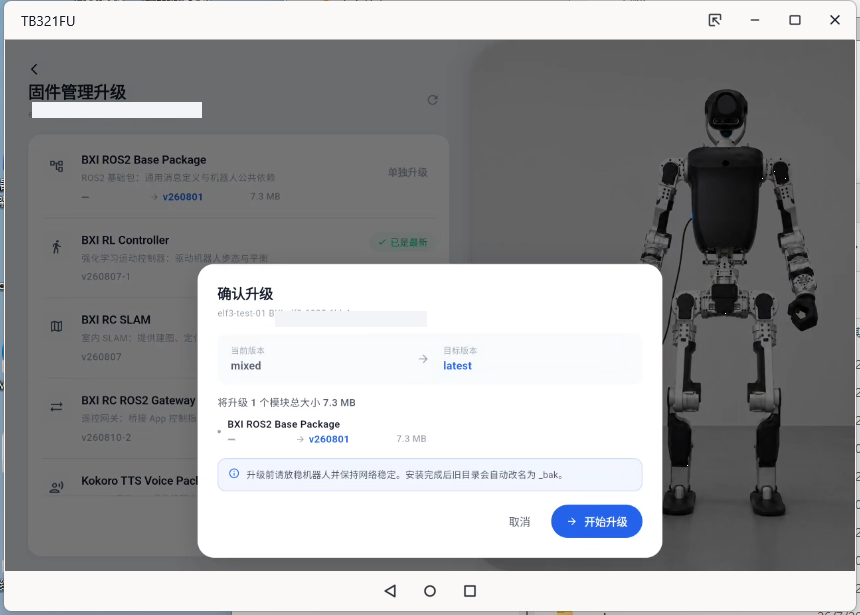Click BXI RC SLAM title in the list
This screenshot has height=615, width=860.
click(x=116, y=320)
